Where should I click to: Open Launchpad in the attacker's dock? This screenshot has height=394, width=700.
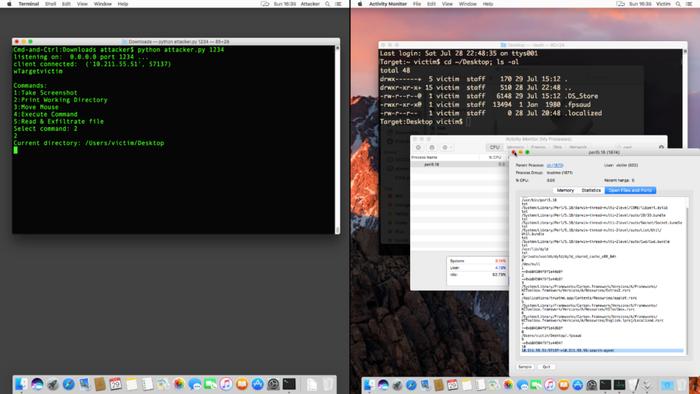(53, 384)
